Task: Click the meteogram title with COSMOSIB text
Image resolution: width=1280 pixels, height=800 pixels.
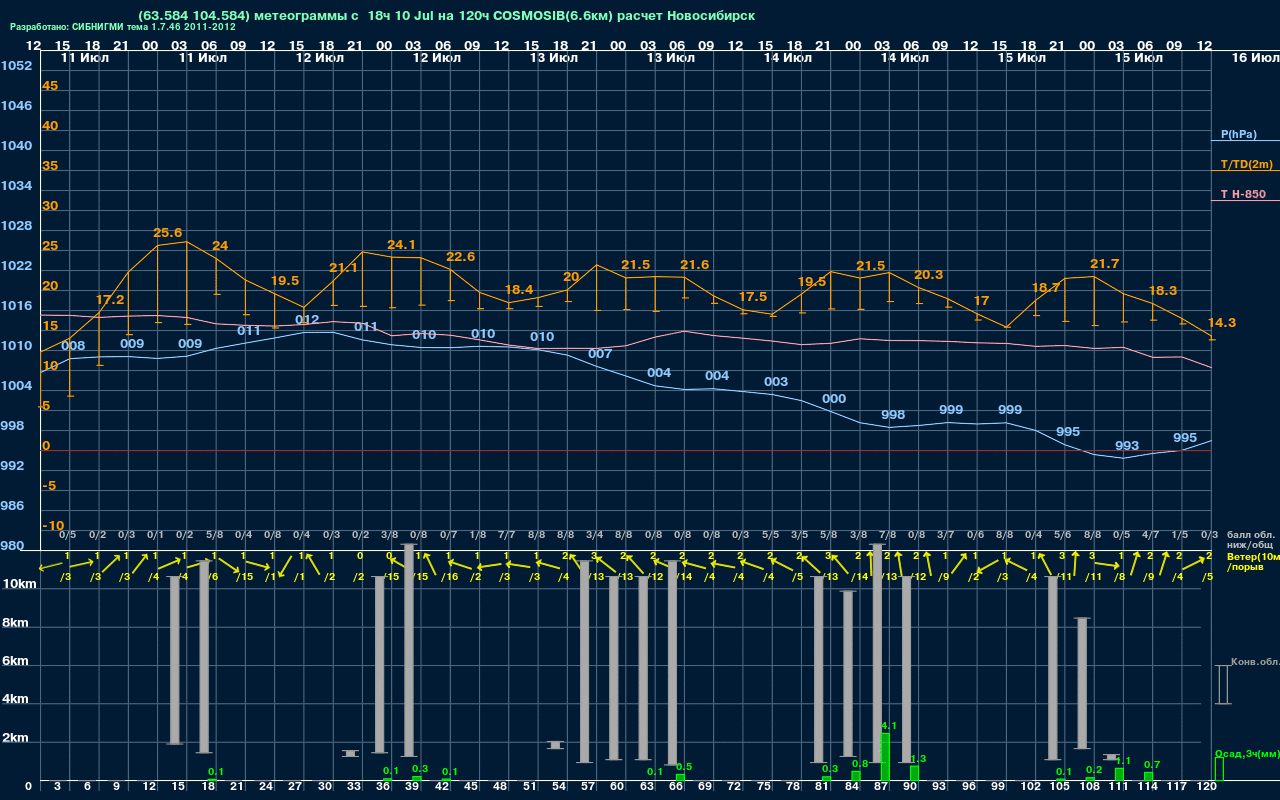Action: 447,15
